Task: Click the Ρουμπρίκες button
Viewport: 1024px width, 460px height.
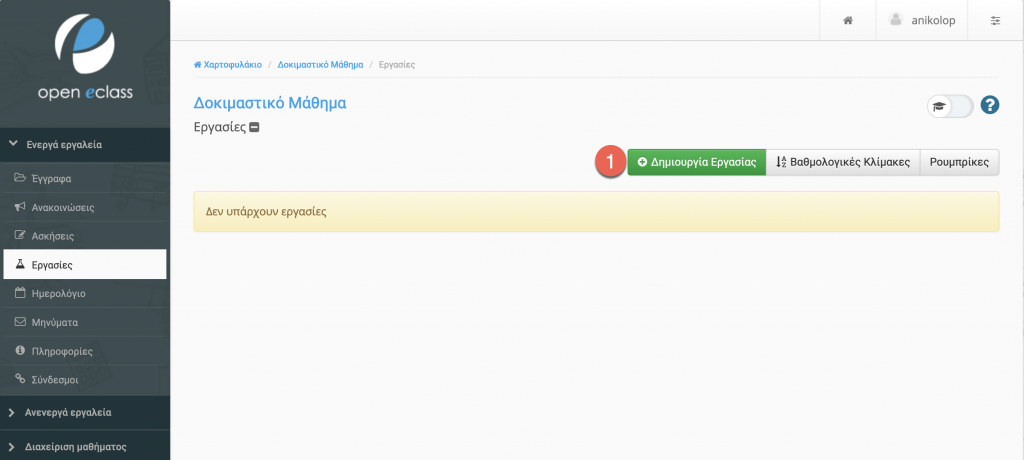Action: [959, 162]
